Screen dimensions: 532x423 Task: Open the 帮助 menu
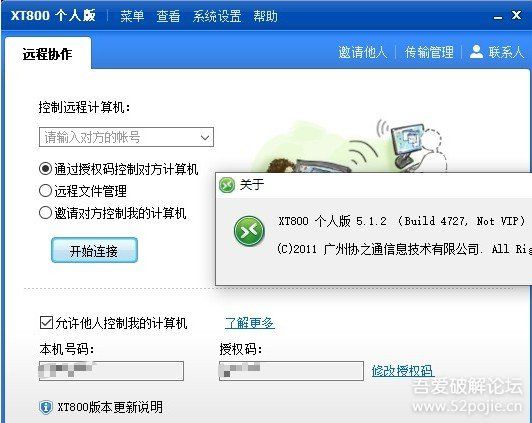265,16
